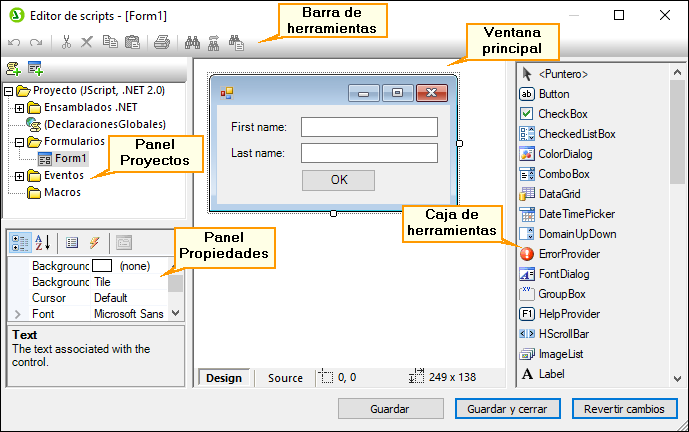This screenshot has width=689, height=432.
Task: Click the BackgroundImage white color swatch
Action: 101,266
